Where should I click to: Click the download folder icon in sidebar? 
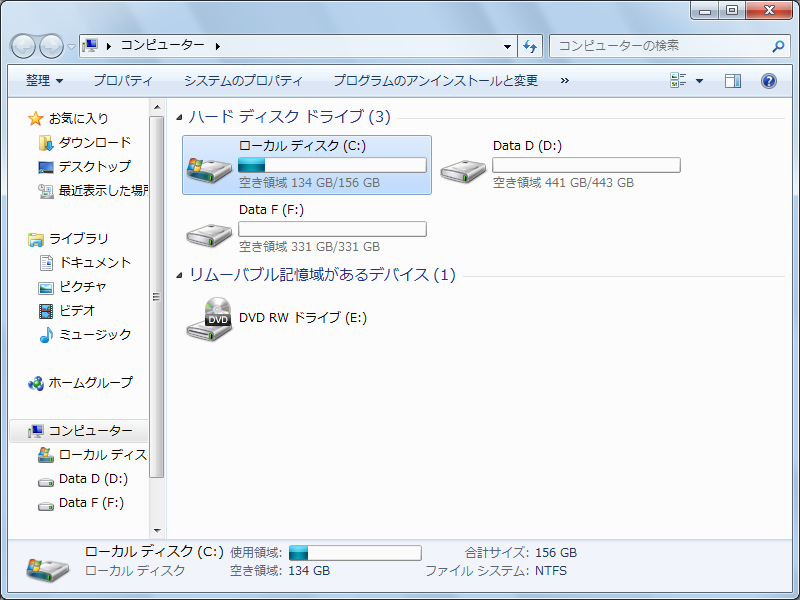pos(45,143)
